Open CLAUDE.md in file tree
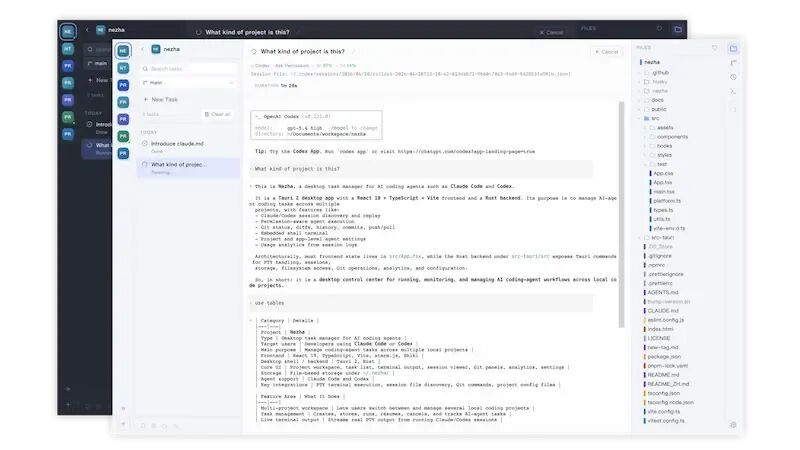 (661, 311)
